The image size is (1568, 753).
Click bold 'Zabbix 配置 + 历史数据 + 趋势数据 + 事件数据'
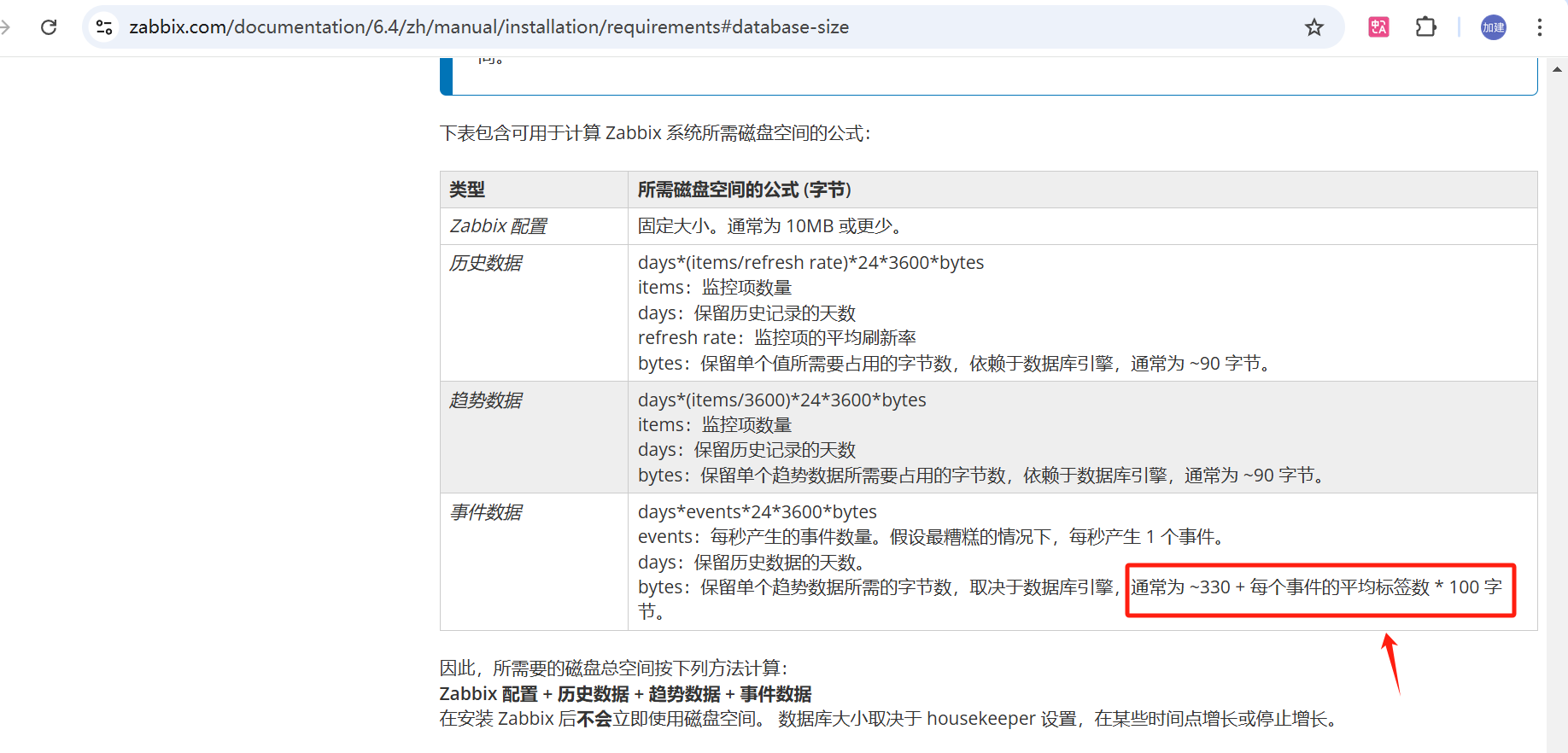tap(625, 694)
